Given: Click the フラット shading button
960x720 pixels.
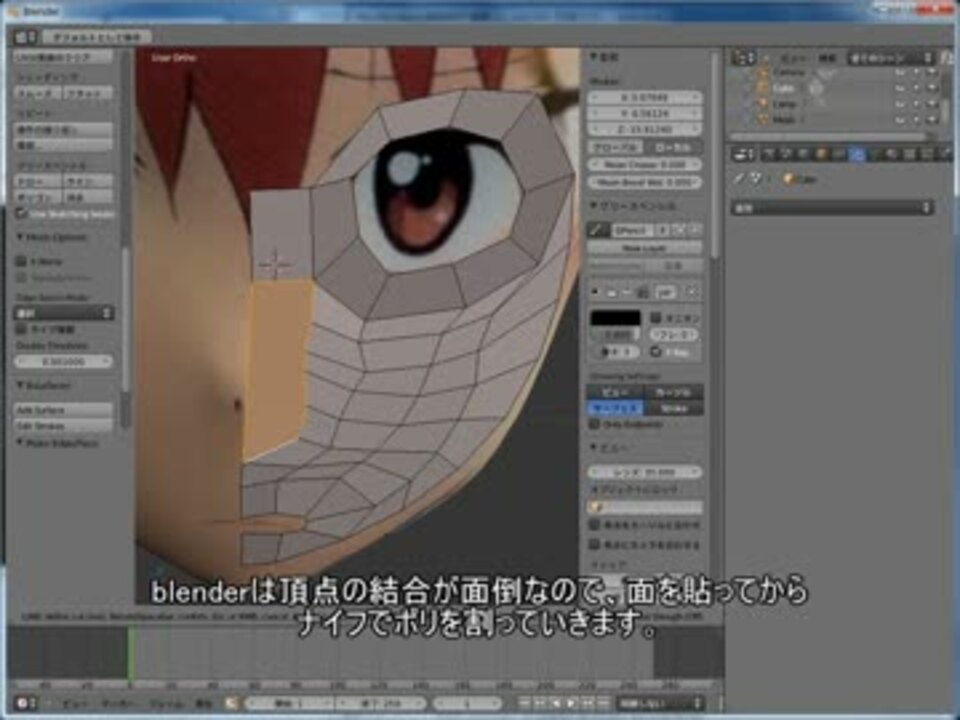Looking at the screenshot, I should [88, 93].
